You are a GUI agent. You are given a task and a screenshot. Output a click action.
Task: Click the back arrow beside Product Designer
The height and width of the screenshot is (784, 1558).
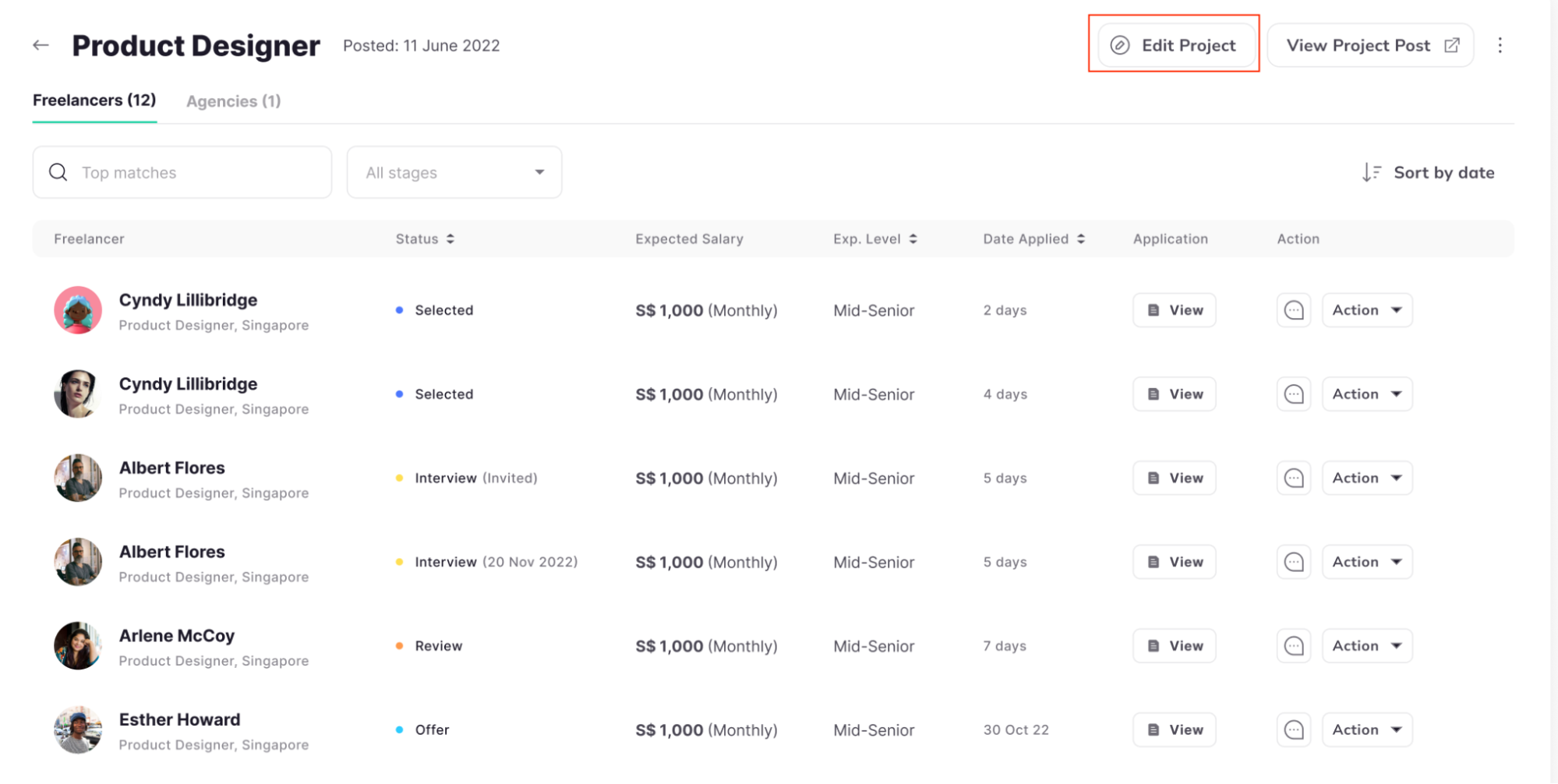click(x=41, y=45)
